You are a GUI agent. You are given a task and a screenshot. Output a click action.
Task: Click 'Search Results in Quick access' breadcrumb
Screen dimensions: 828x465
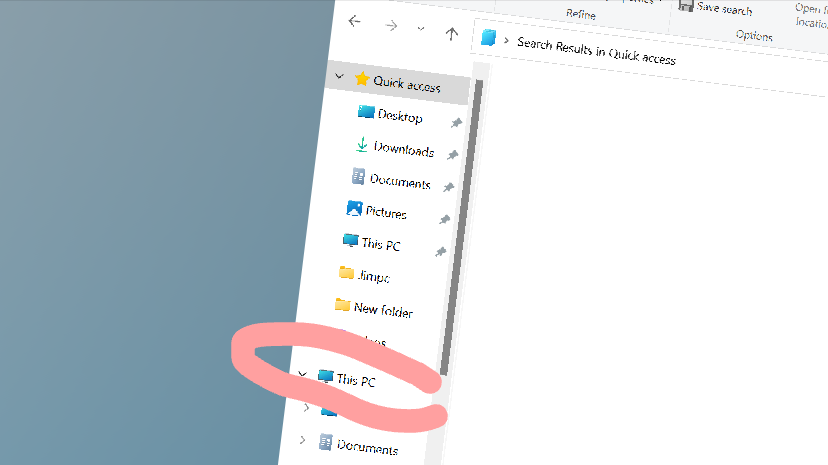tap(596, 51)
